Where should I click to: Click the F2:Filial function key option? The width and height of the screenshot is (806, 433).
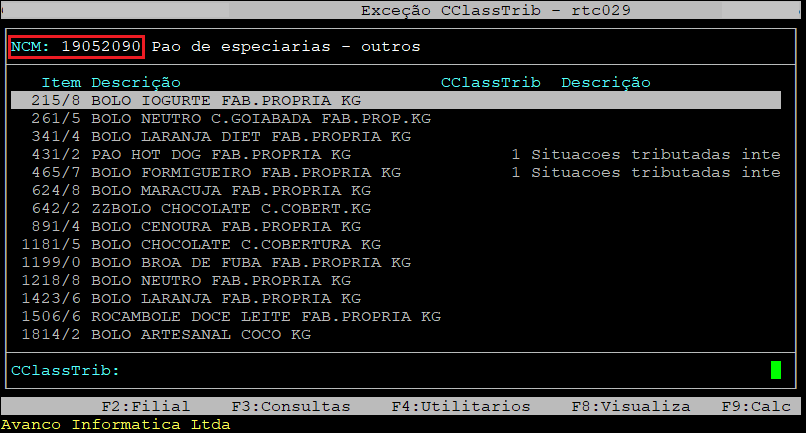click(x=145, y=406)
